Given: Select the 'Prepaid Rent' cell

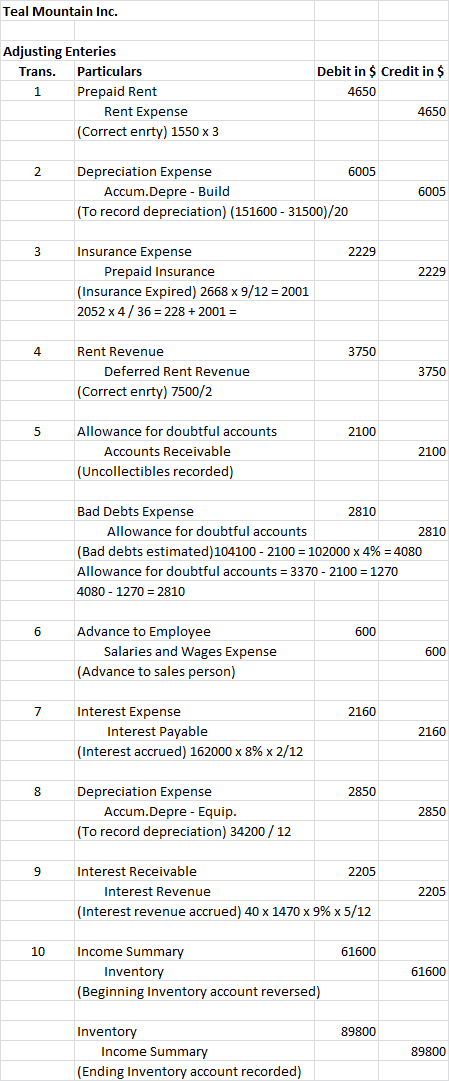Looking at the screenshot, I should point(117,92).
